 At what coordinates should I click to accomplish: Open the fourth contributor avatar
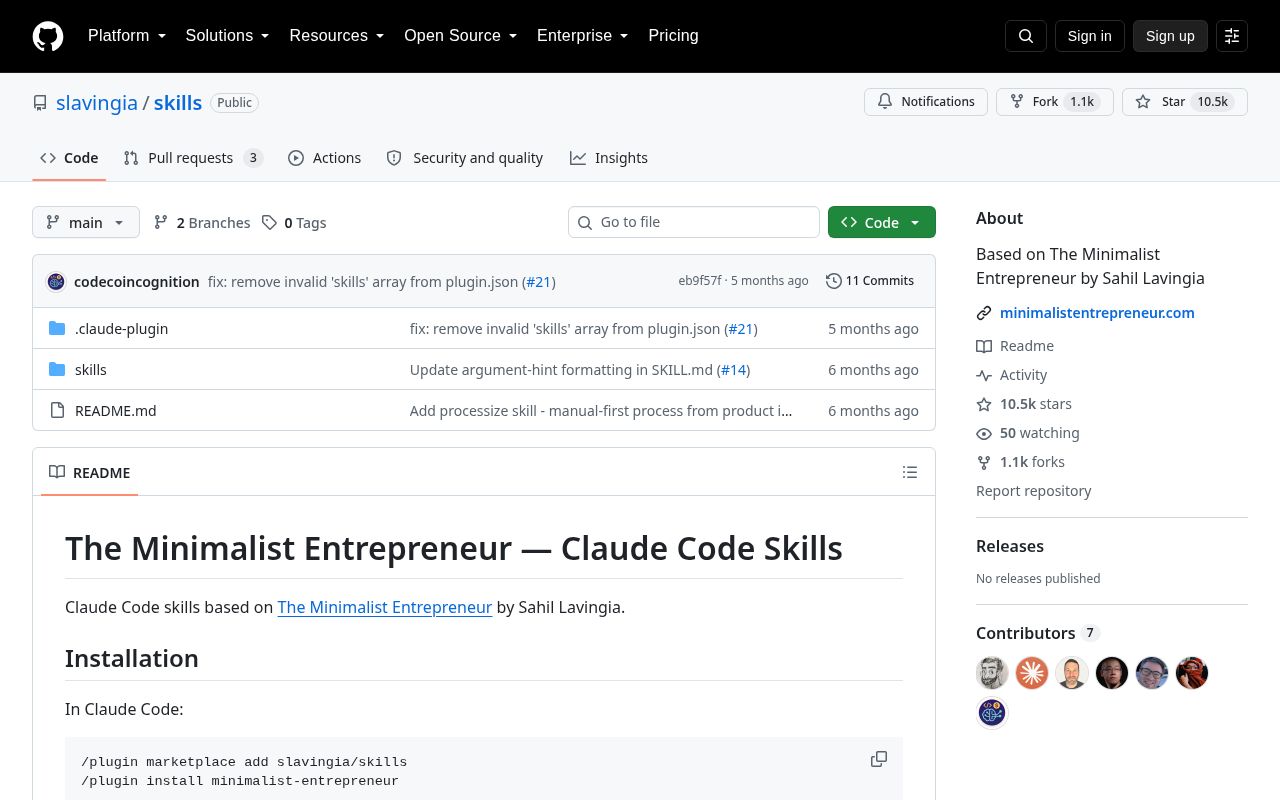1112,673
